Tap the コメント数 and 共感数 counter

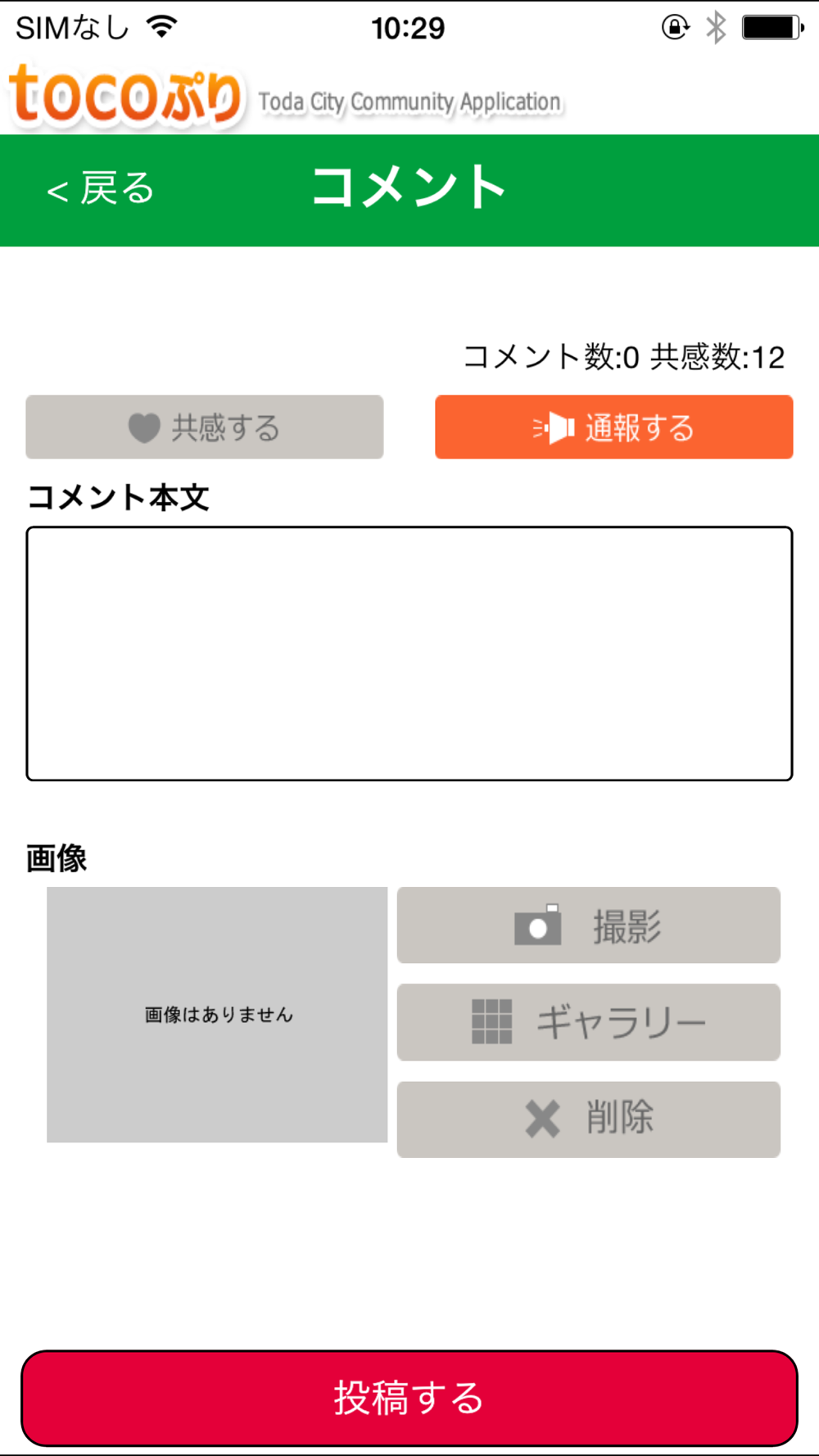[624, 357]
